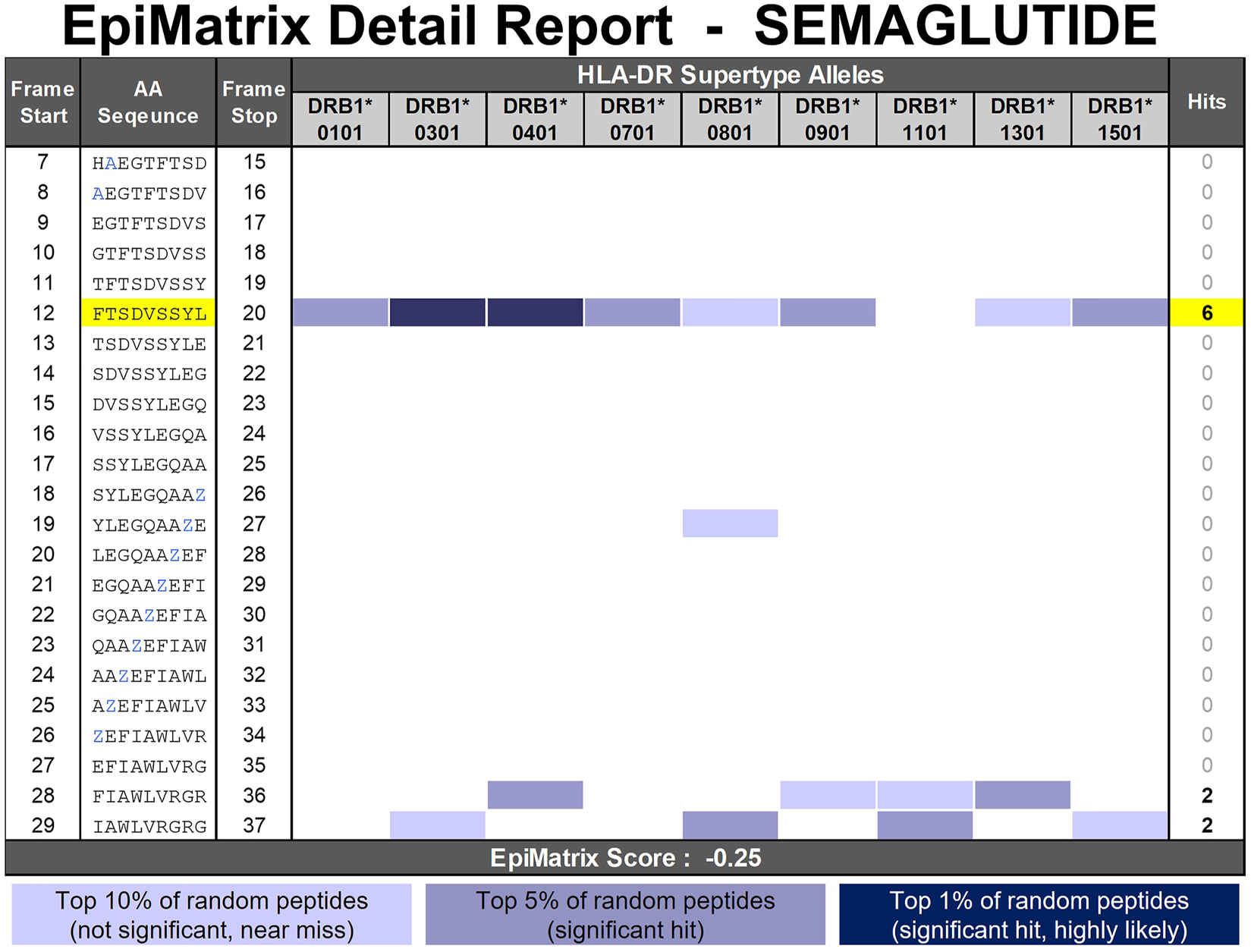Screen dimensions: 1251x952
Task: Click the DRB1*1101 cell for IAWLVRGRG
Action: pyautogui.click(x=925, y=825)
